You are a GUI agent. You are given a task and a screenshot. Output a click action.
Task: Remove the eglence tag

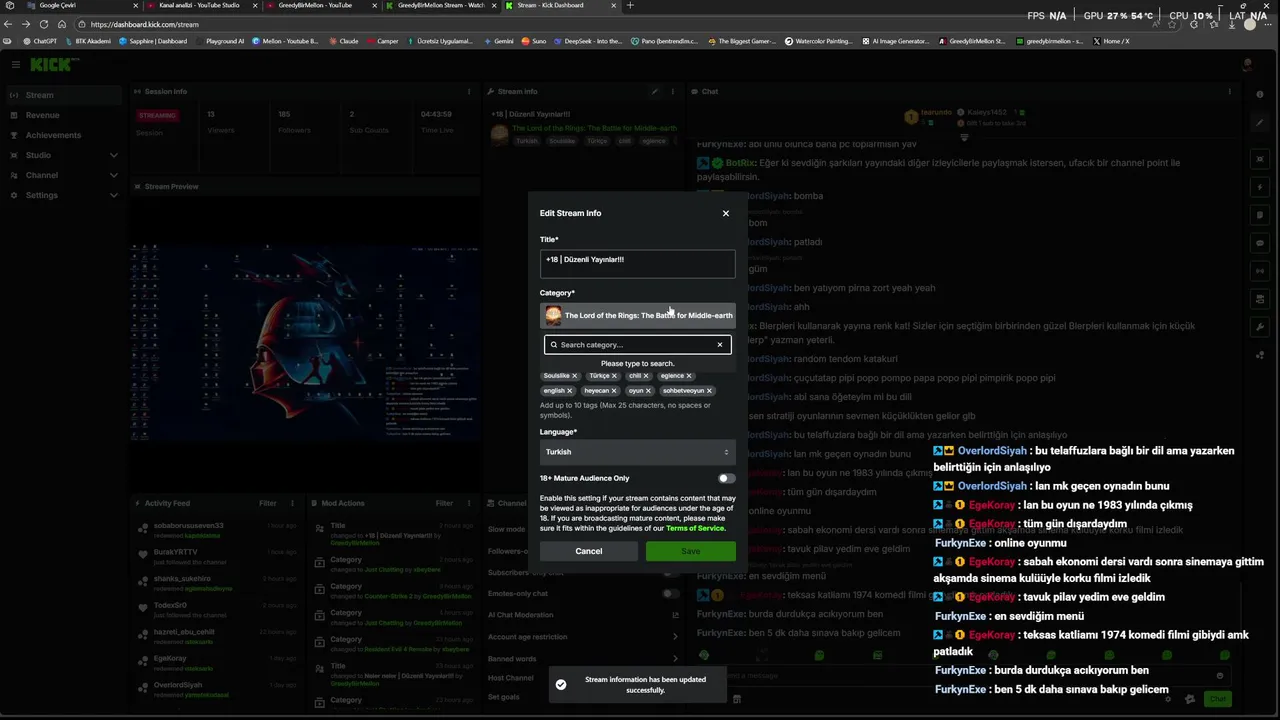coord(689,376)
